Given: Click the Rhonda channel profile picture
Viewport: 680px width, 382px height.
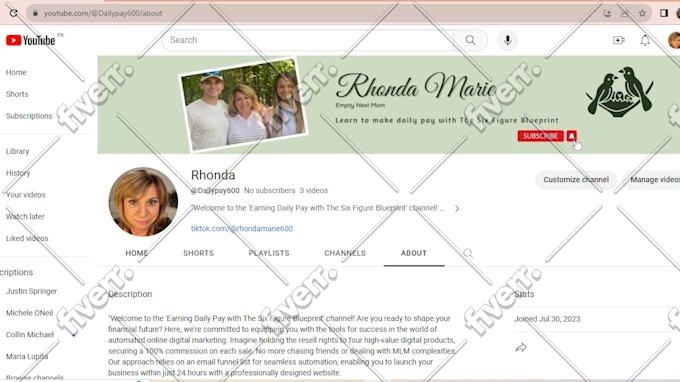Looking at the screenshot, I should [143, 202].
